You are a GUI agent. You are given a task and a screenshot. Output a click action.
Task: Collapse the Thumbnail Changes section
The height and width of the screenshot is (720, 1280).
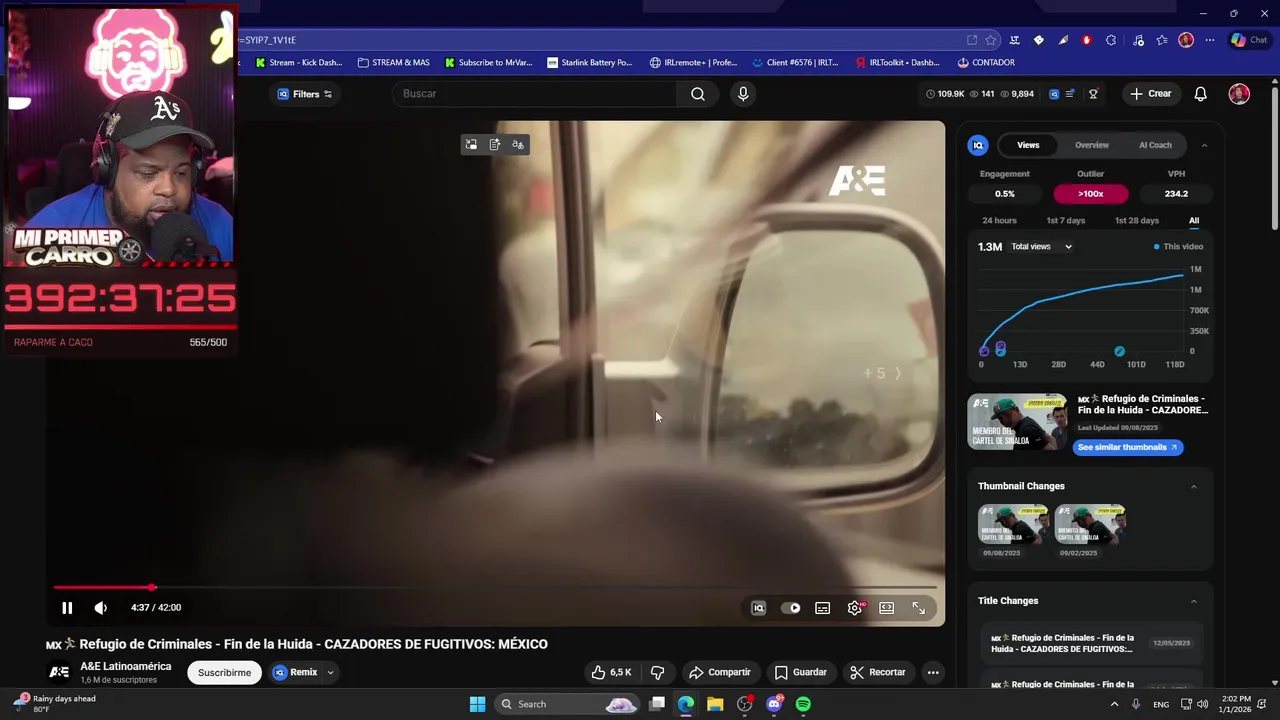pyautogui.click(x=1193, y=487)
